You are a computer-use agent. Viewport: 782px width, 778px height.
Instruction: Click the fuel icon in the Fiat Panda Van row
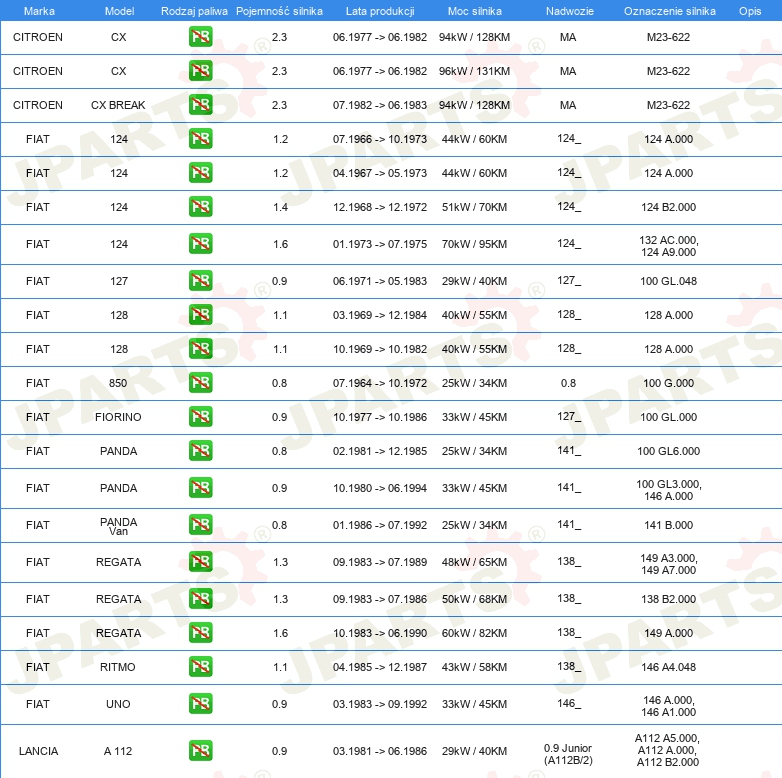200,525
